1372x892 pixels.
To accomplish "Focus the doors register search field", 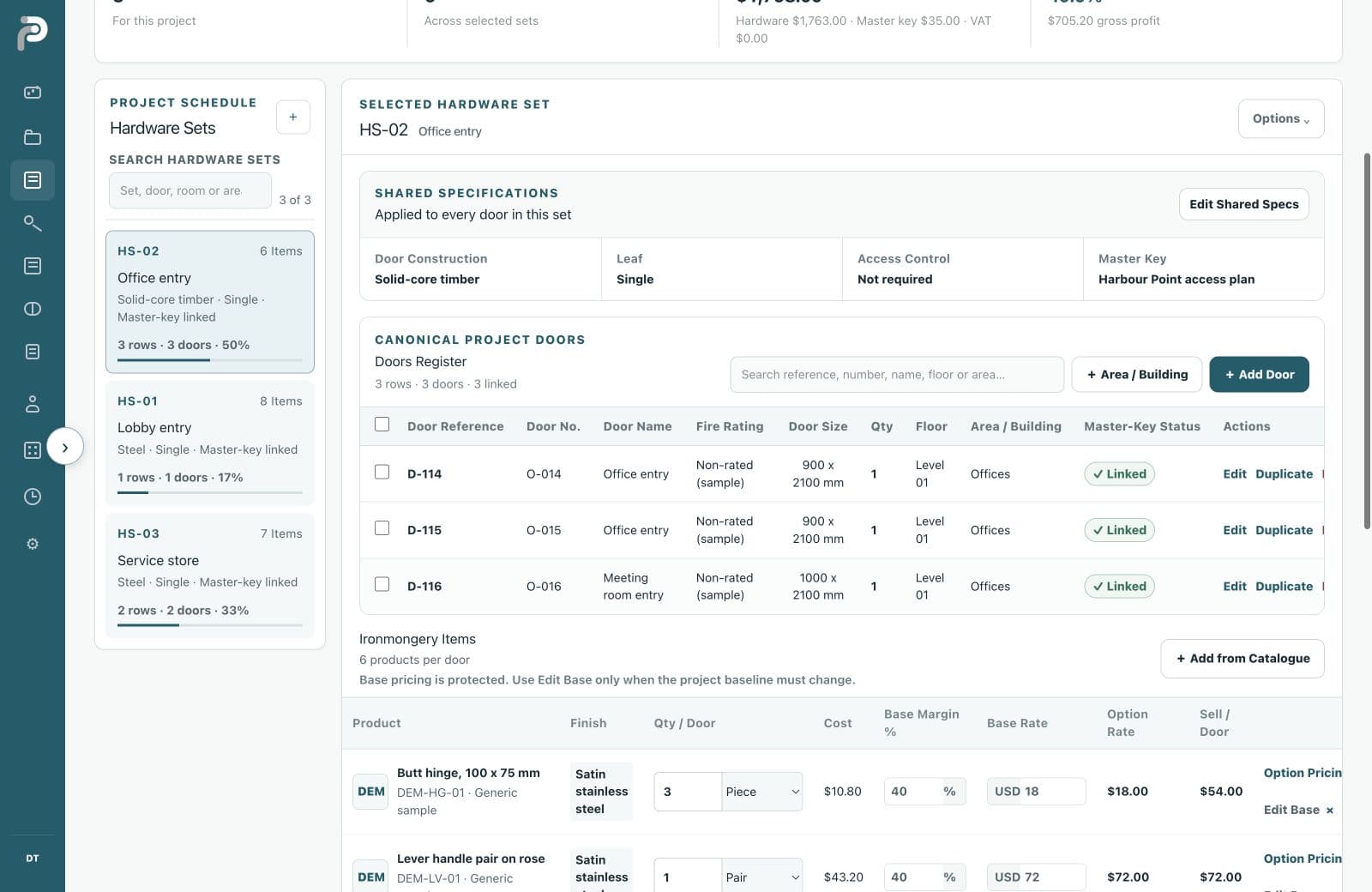I will 897,375.
